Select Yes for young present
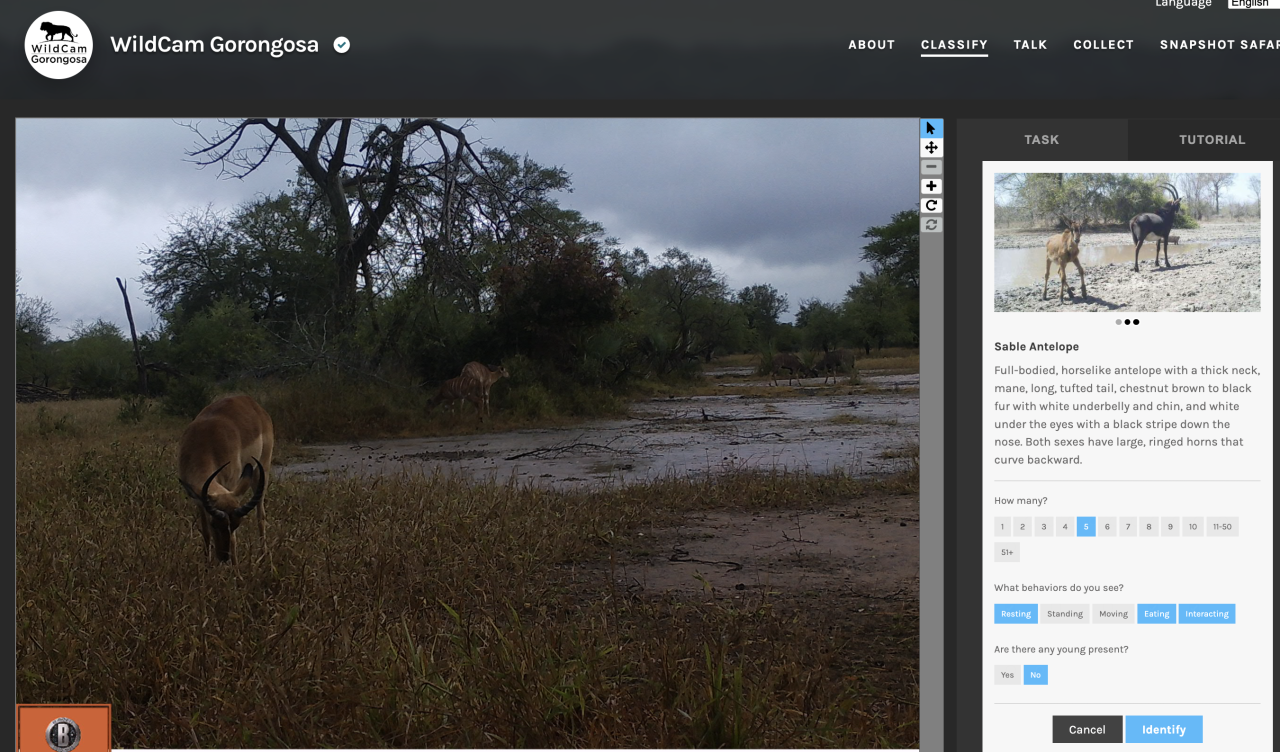Screen dimensions: 1280x752 pyautogui.click(x=1007, y=675)
